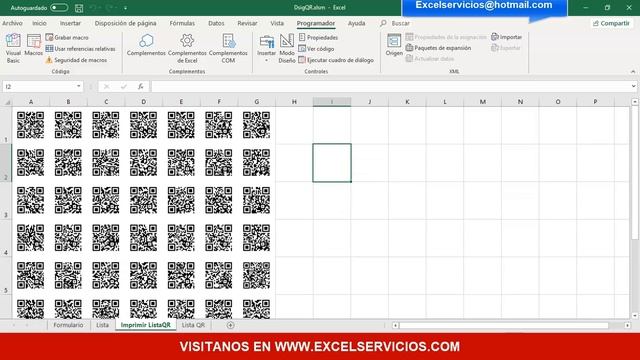Click the vertical scrollbar down arrow
The width and height of the screenshot is (640, 360).
tap(635, 316)
